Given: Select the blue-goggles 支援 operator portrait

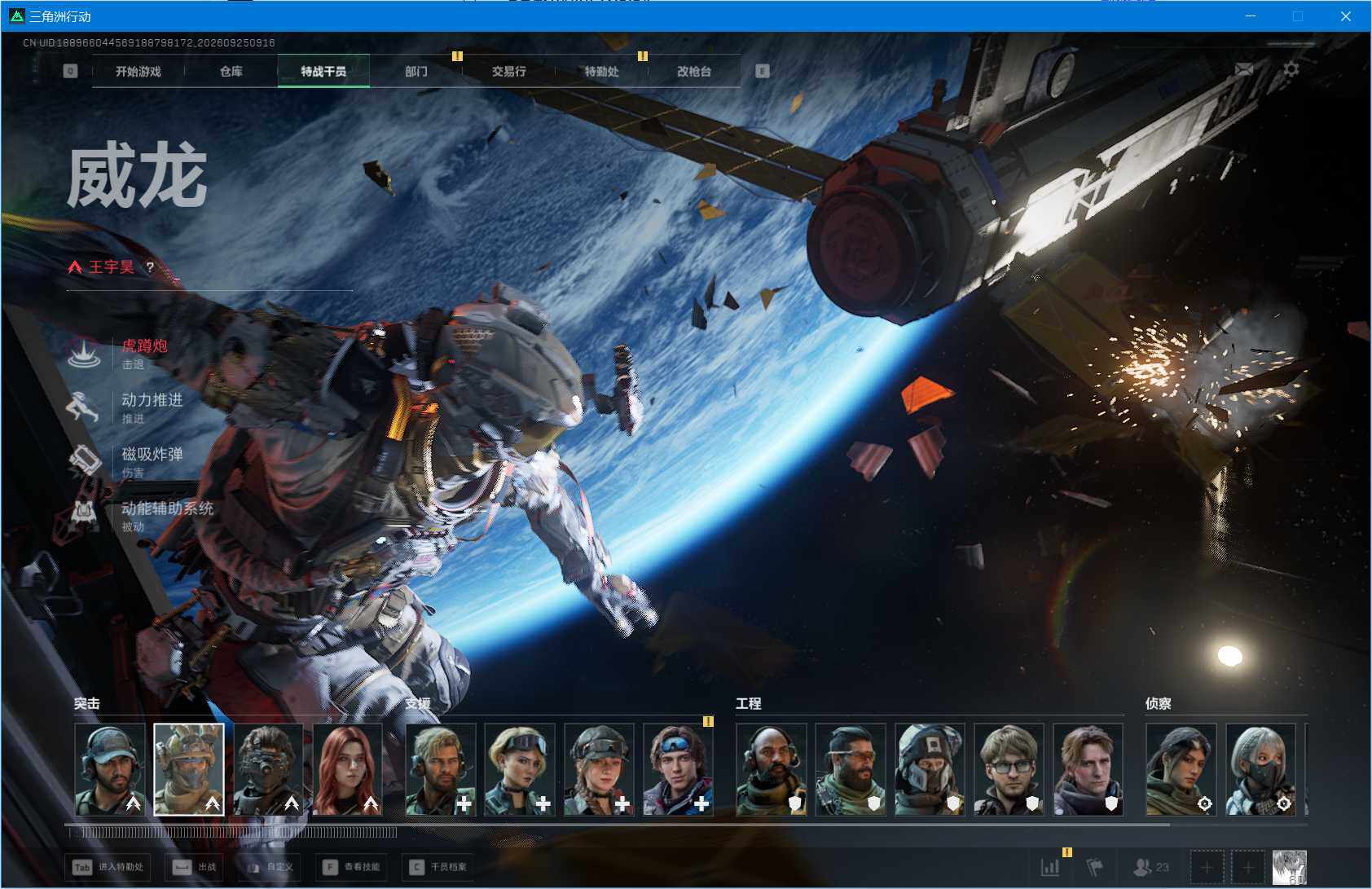Looking at the screenshot, I should [x=678, y=769].
